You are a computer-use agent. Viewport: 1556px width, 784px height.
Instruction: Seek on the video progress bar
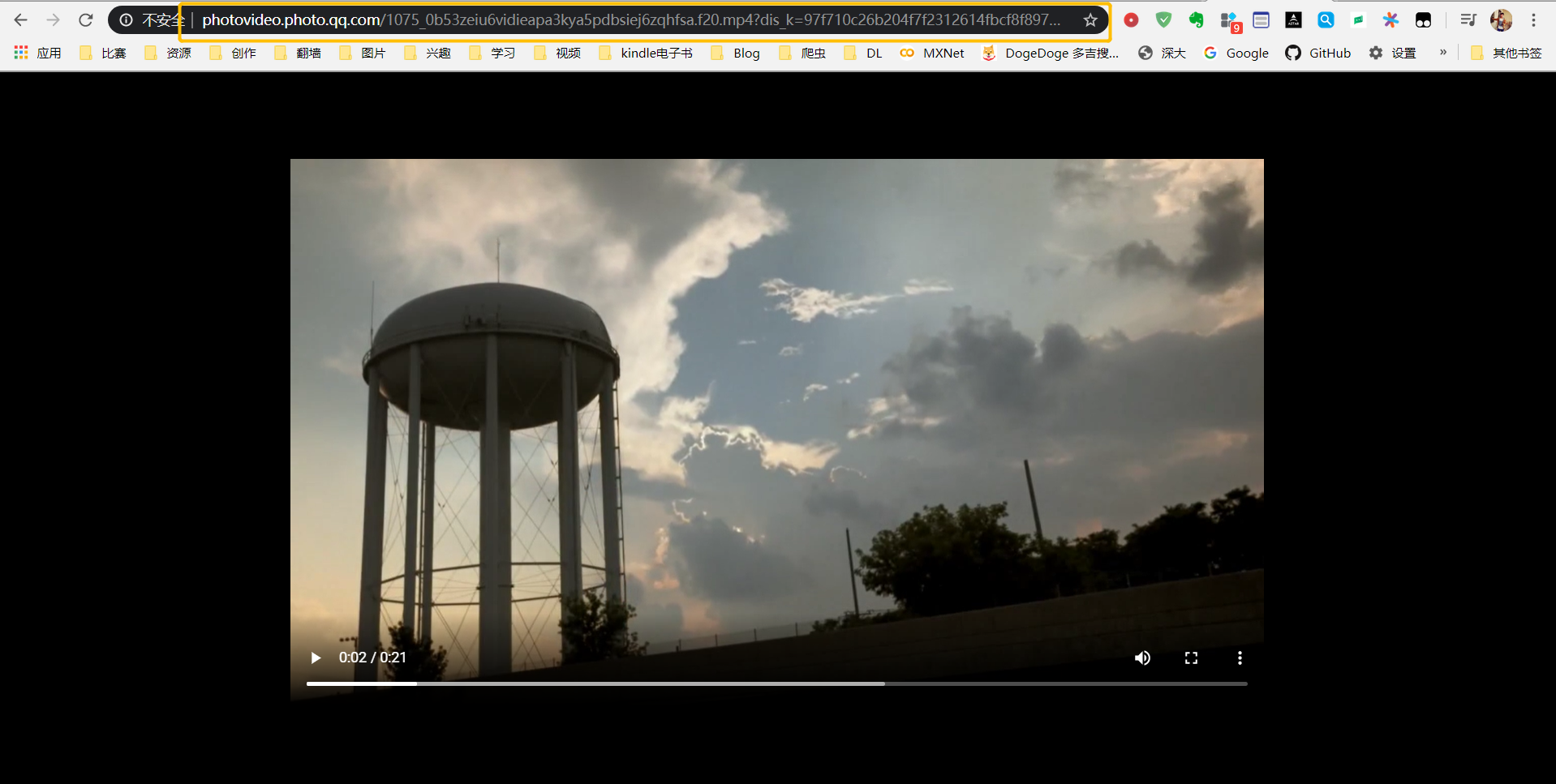click(776, 683)
